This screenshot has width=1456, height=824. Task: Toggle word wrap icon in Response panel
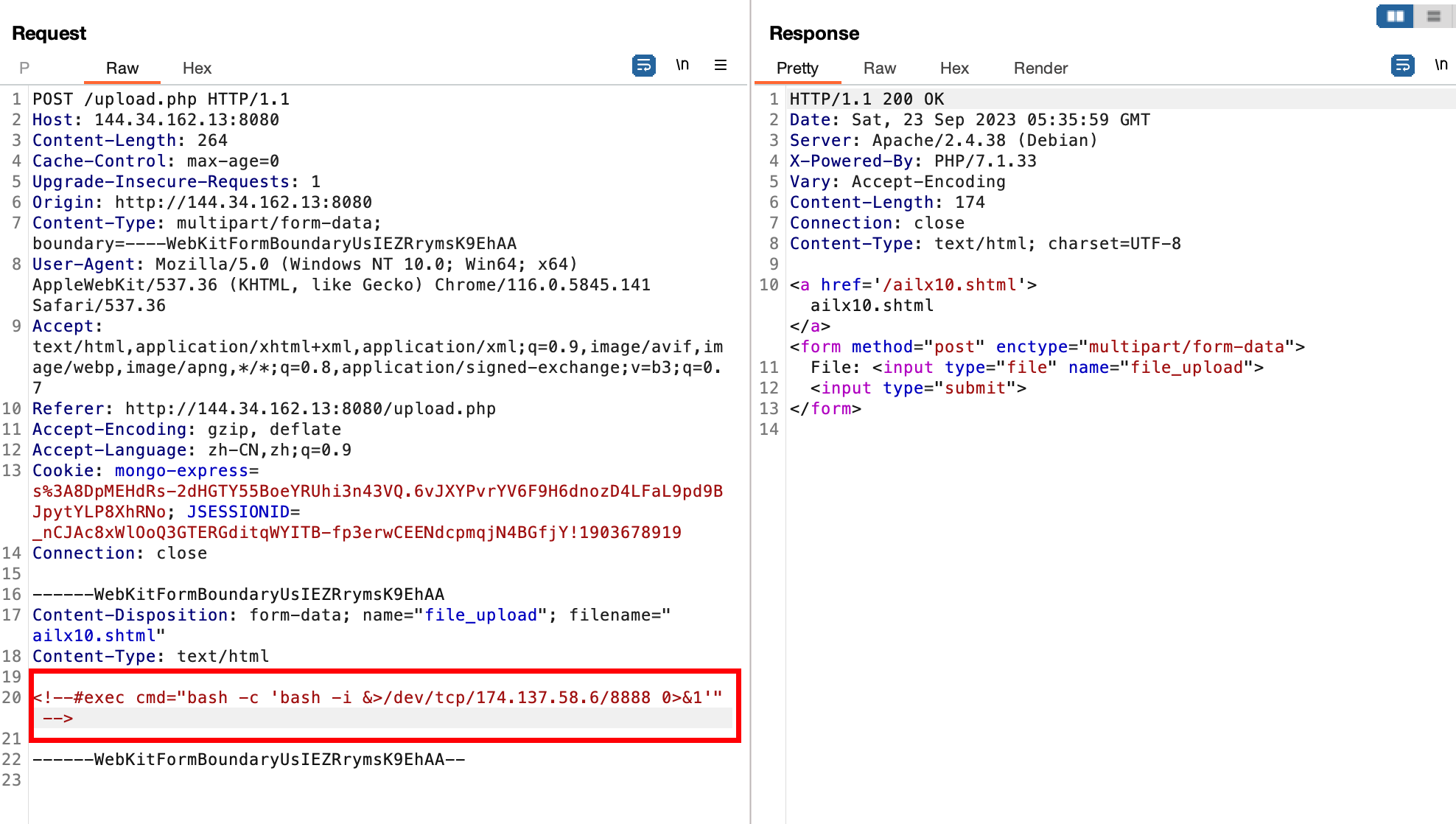point(1402,66)
